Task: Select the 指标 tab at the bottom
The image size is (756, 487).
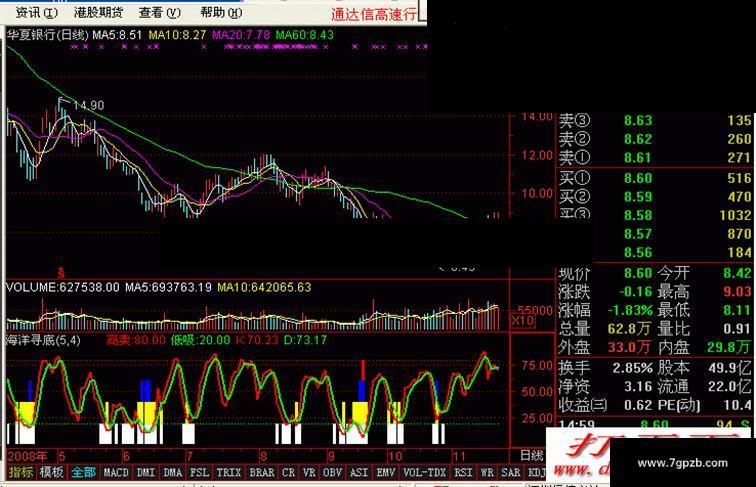Action: coord(20,472)
